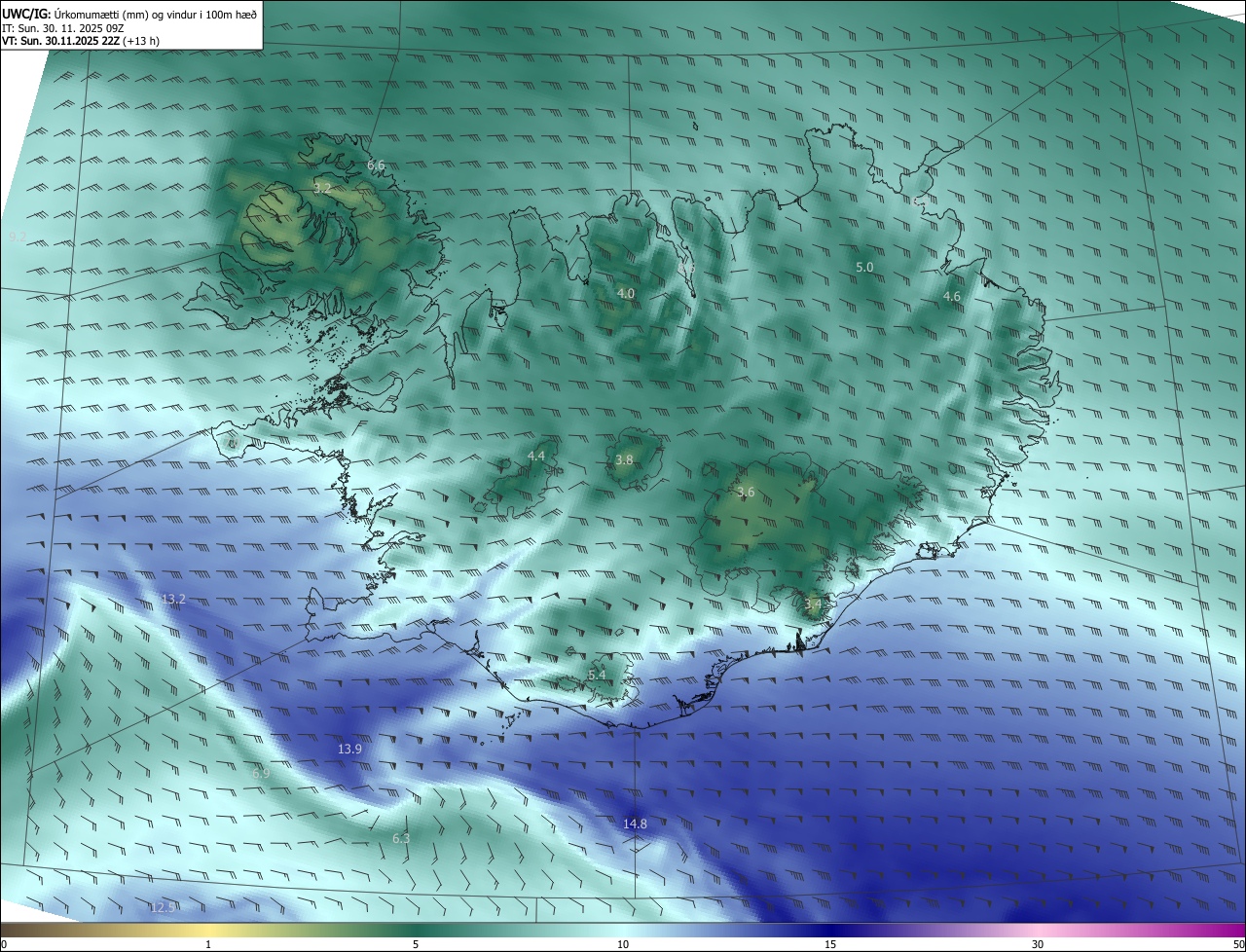Click the 14.8 maximum value label on the map
The height and width of the screenshot is (952, 1246).
tap(635, 824)
